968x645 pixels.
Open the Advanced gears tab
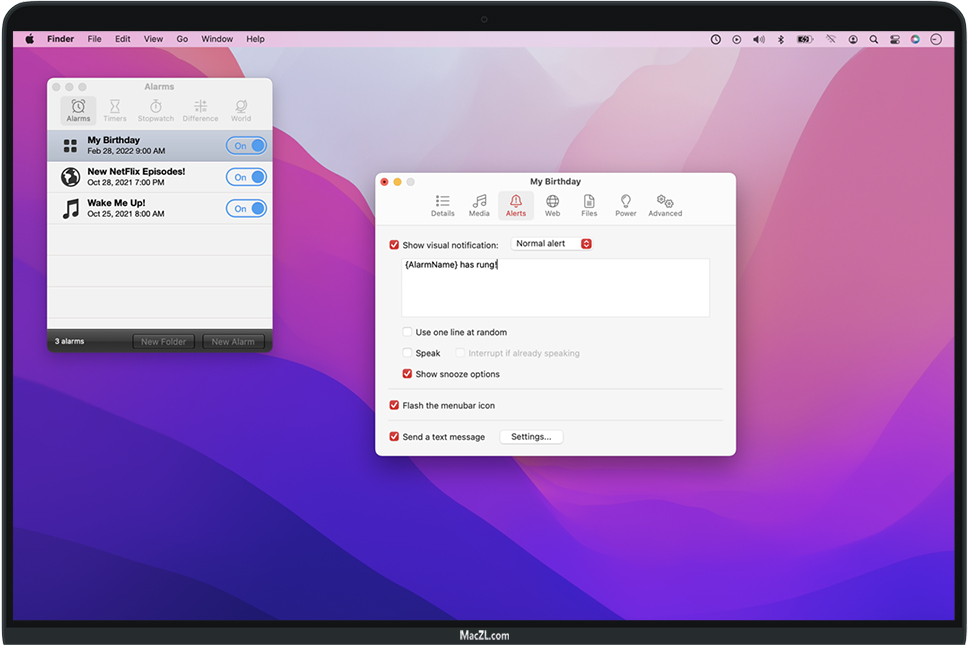click(665, 205)
